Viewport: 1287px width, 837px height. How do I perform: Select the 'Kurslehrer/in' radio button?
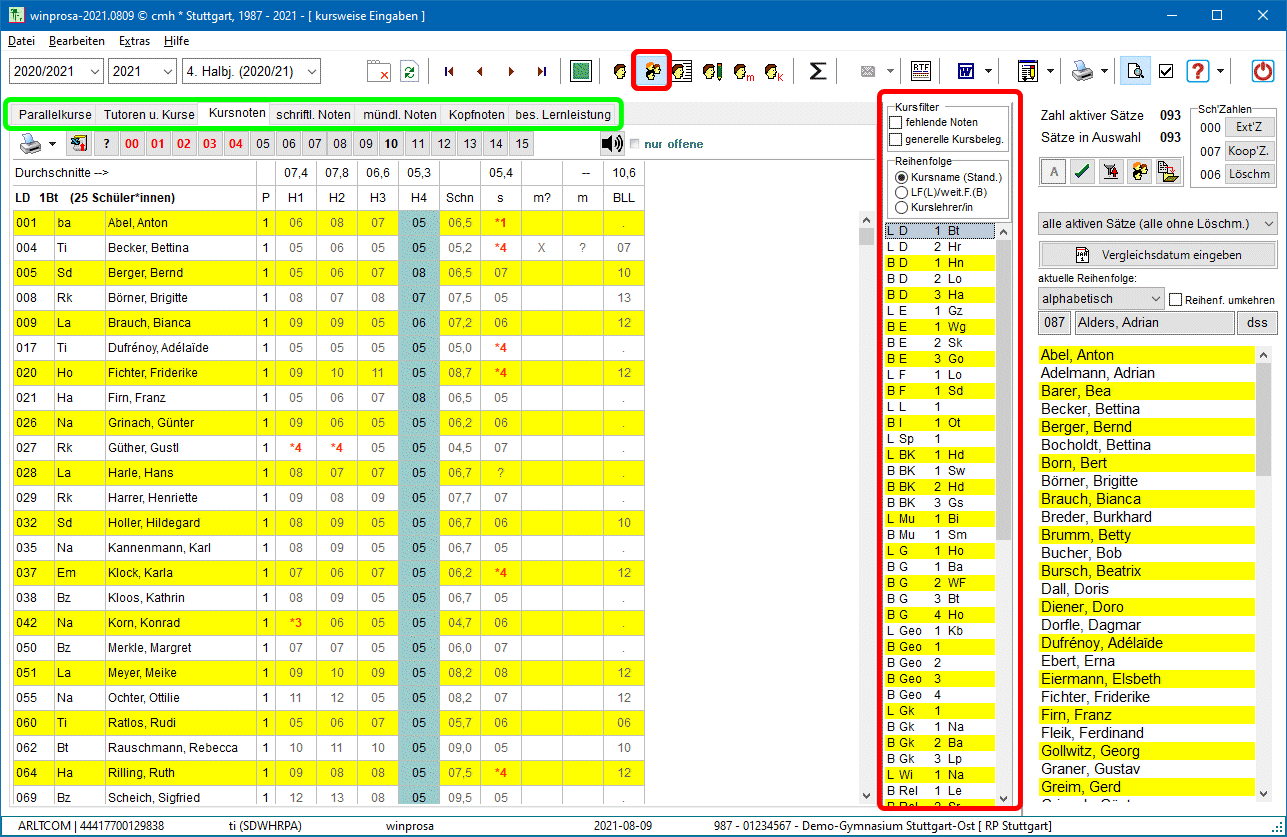coord(901,207)
